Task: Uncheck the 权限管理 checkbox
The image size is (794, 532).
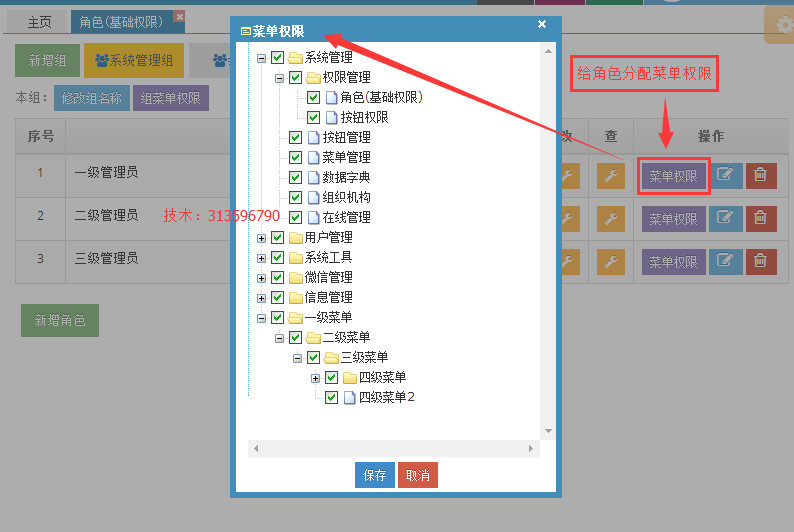Action: [x=296, y=77]
